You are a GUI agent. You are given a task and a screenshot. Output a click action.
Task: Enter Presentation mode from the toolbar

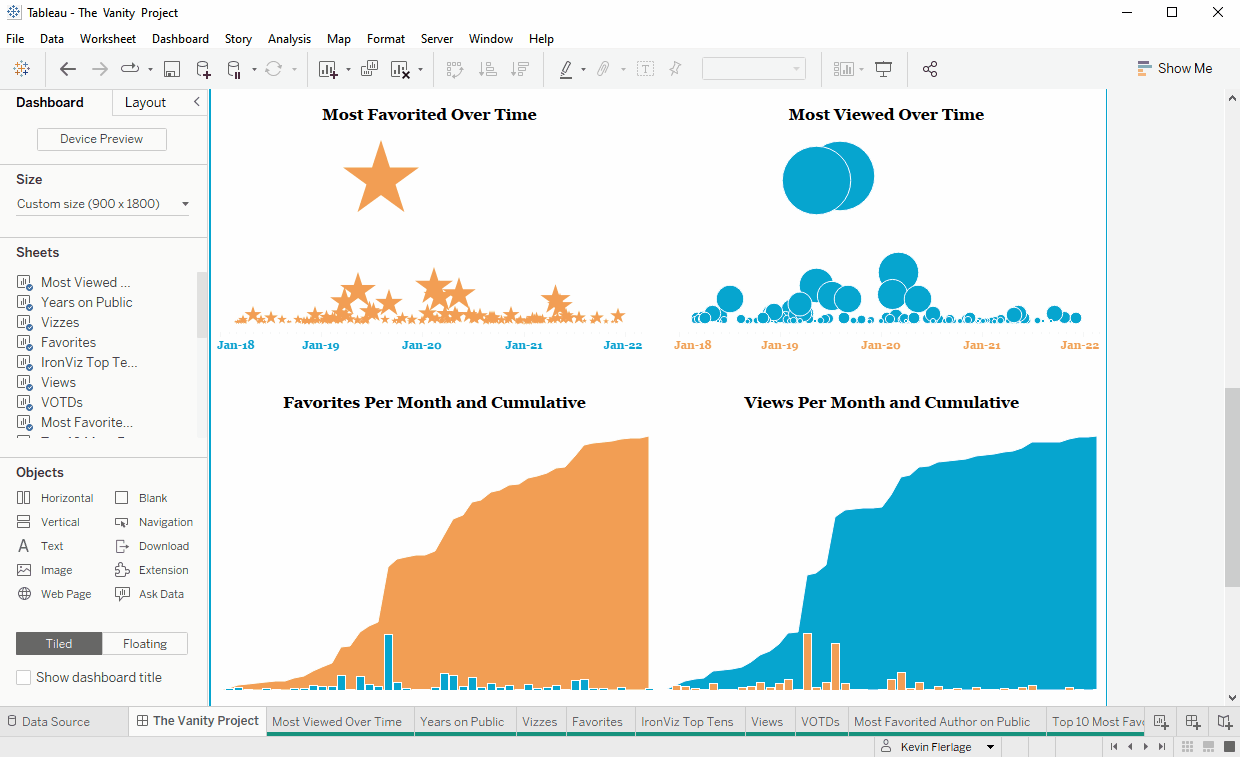(882, 68)
